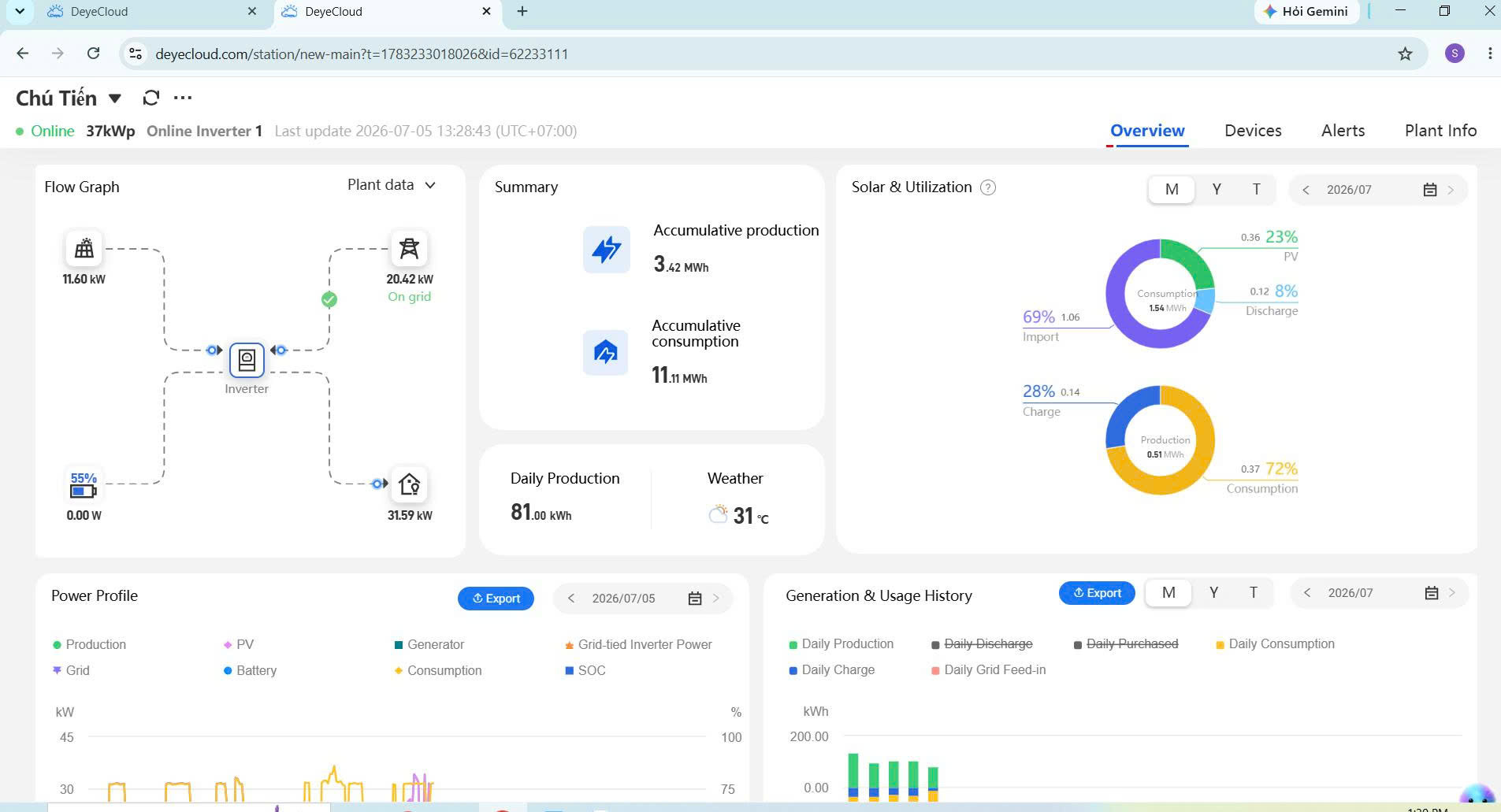Open the three-dot more options menu
Image resolution: width=1501 pixels, height=812 pixels.
pyautogui.click(x=183, y=98)
